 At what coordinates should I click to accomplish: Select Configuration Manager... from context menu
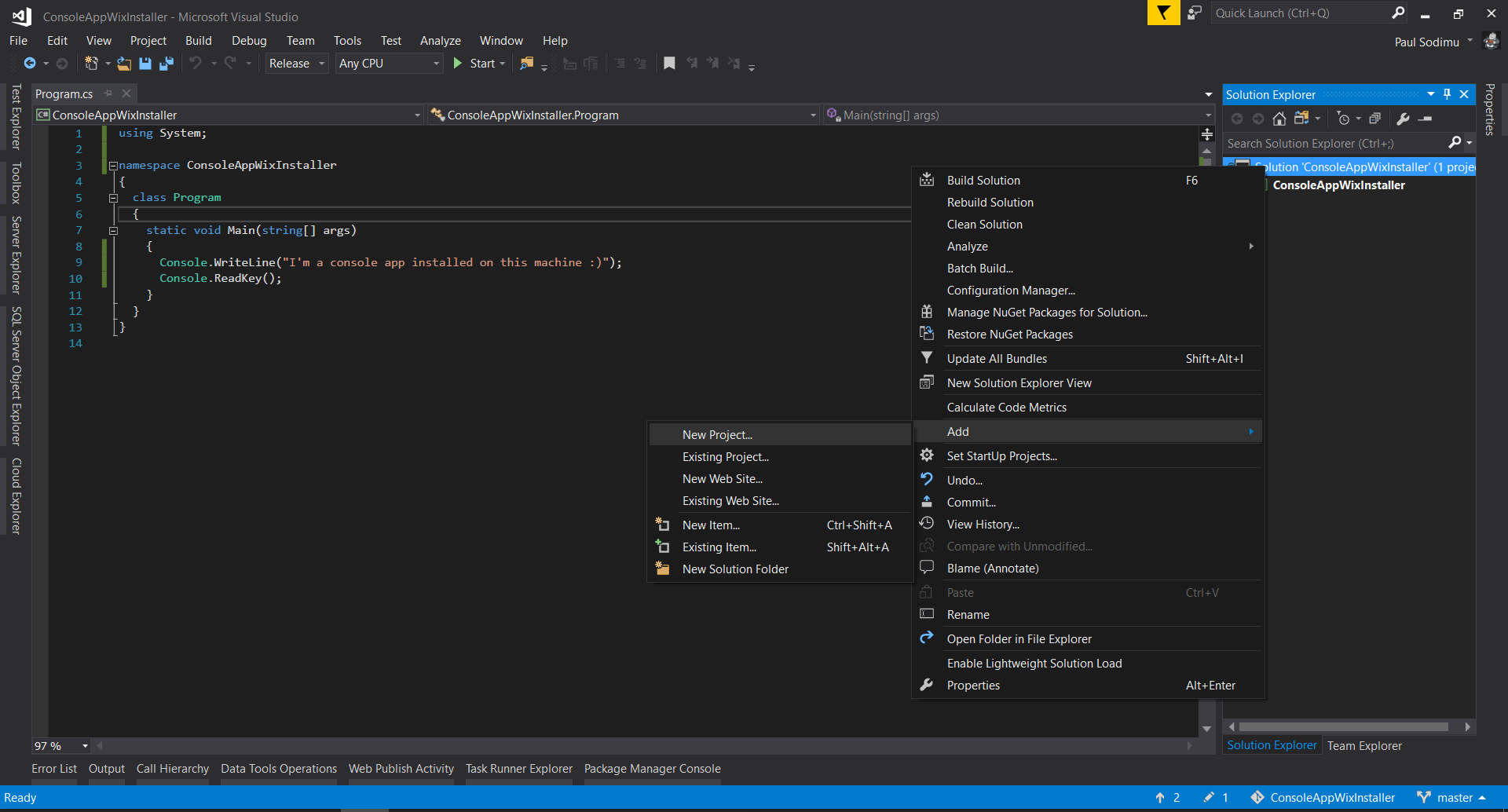(x=1088, y=291)
